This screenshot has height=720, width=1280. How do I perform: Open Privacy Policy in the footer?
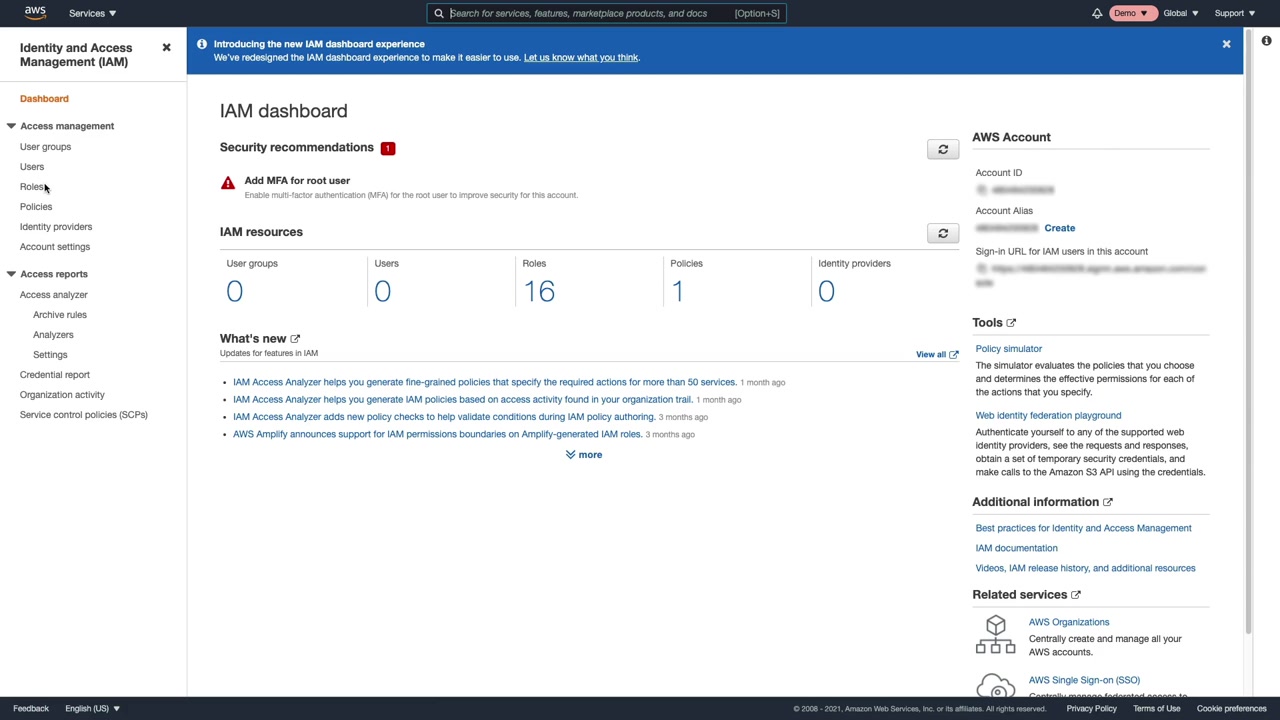(x=1092, y=708)
